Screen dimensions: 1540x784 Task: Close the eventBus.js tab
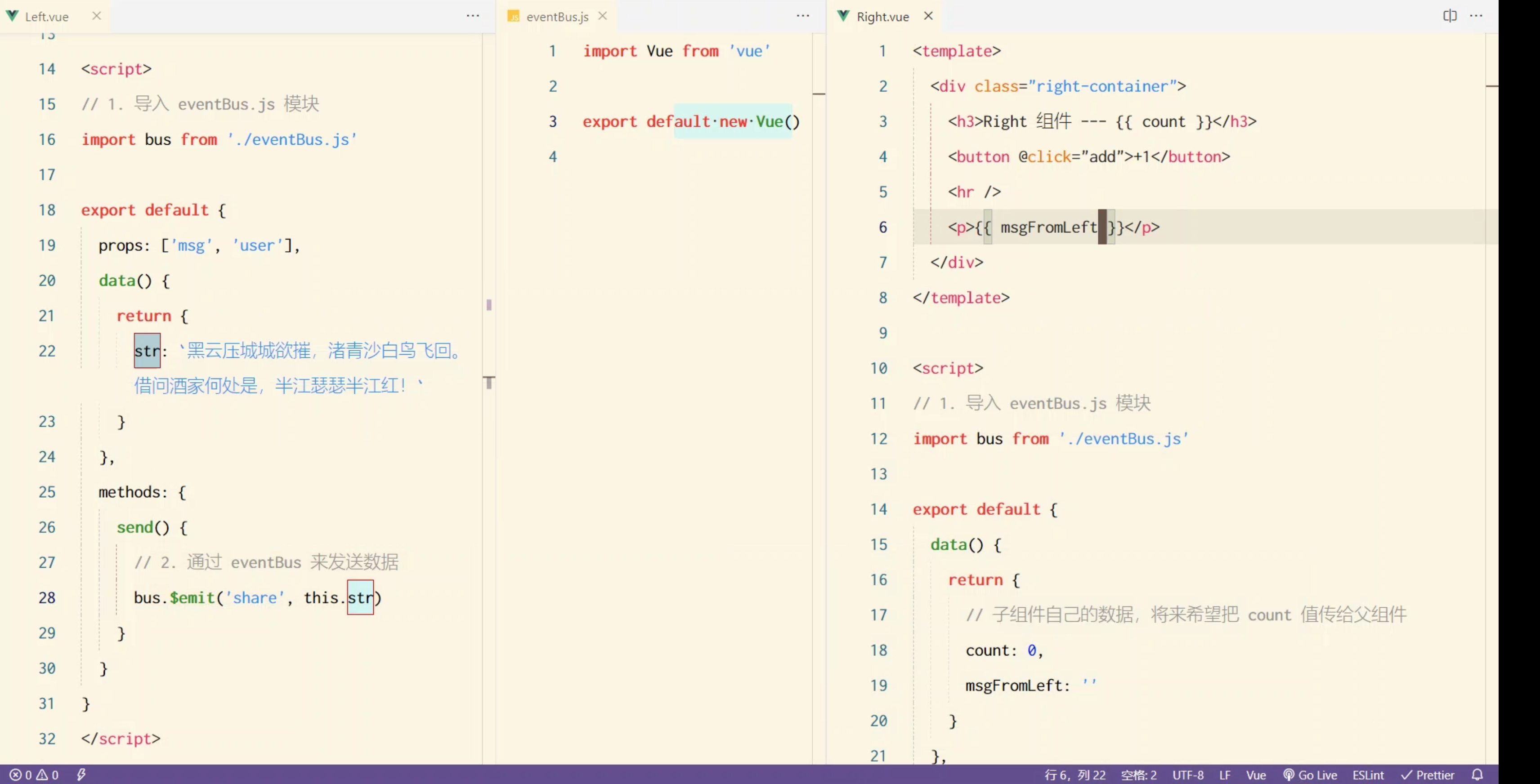coord(603,16)
